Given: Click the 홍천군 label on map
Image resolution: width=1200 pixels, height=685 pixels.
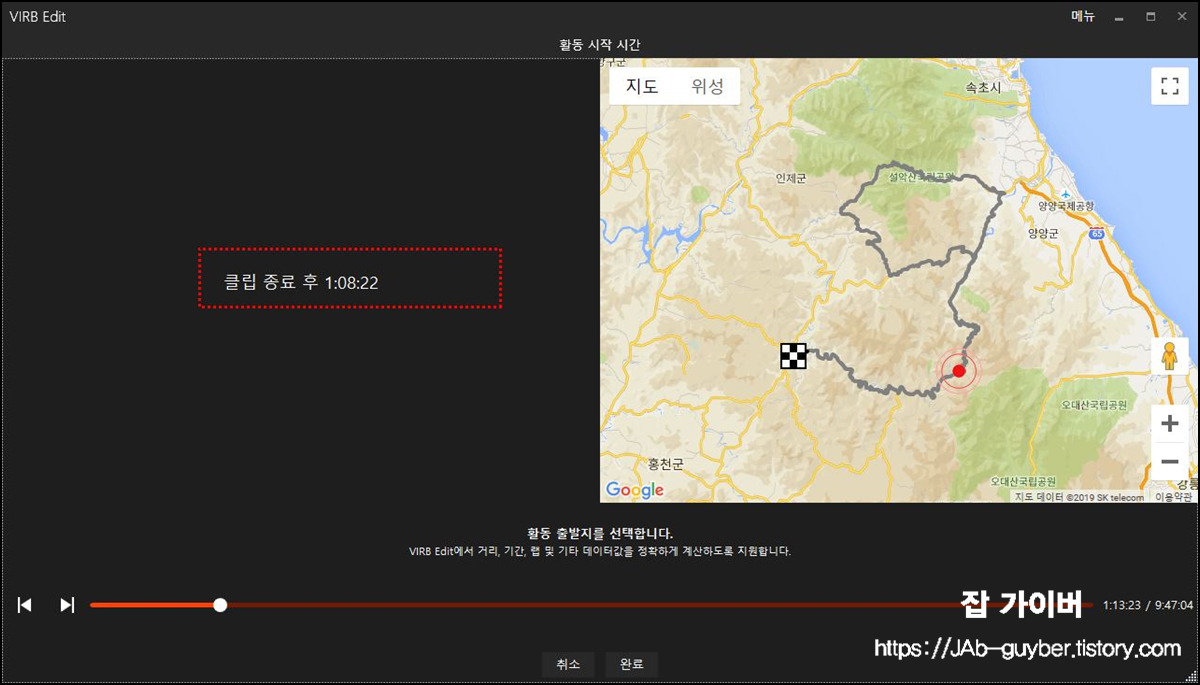Looking at the screenshot, I should pos(665,464).
